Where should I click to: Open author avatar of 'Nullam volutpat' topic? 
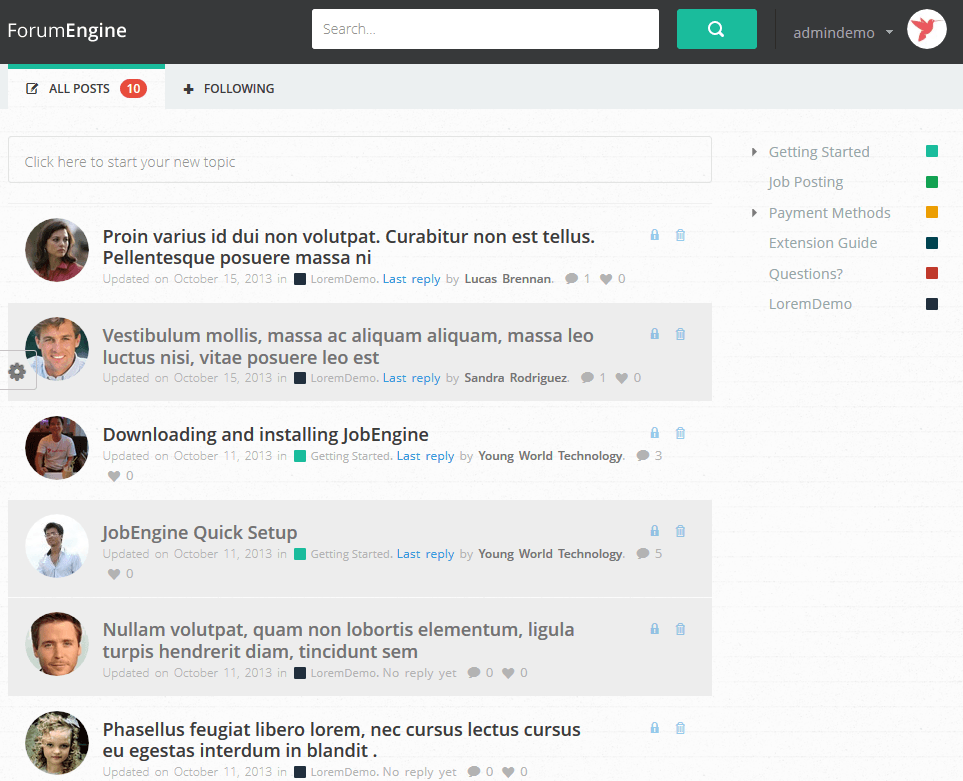pos(57,643)
